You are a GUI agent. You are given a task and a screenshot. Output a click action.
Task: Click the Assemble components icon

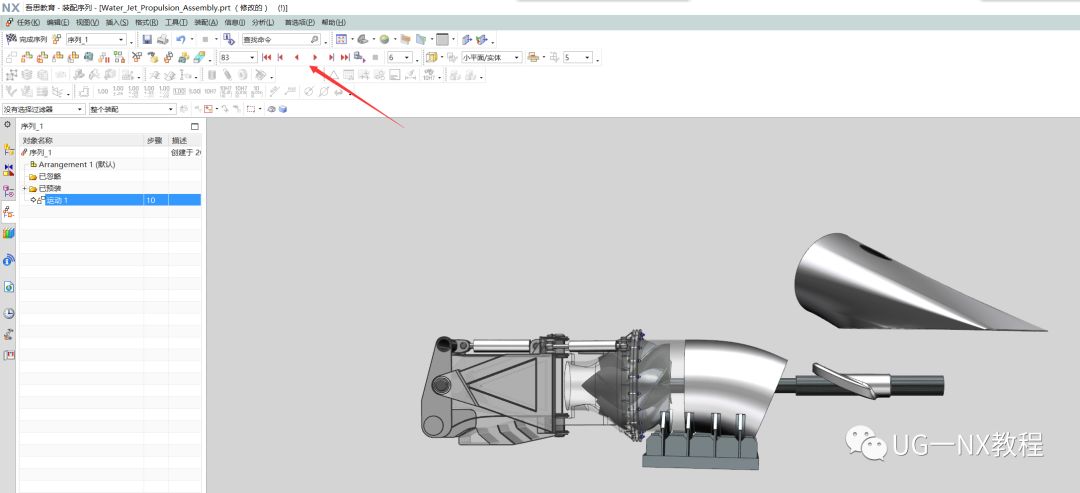tap(27, 57)
